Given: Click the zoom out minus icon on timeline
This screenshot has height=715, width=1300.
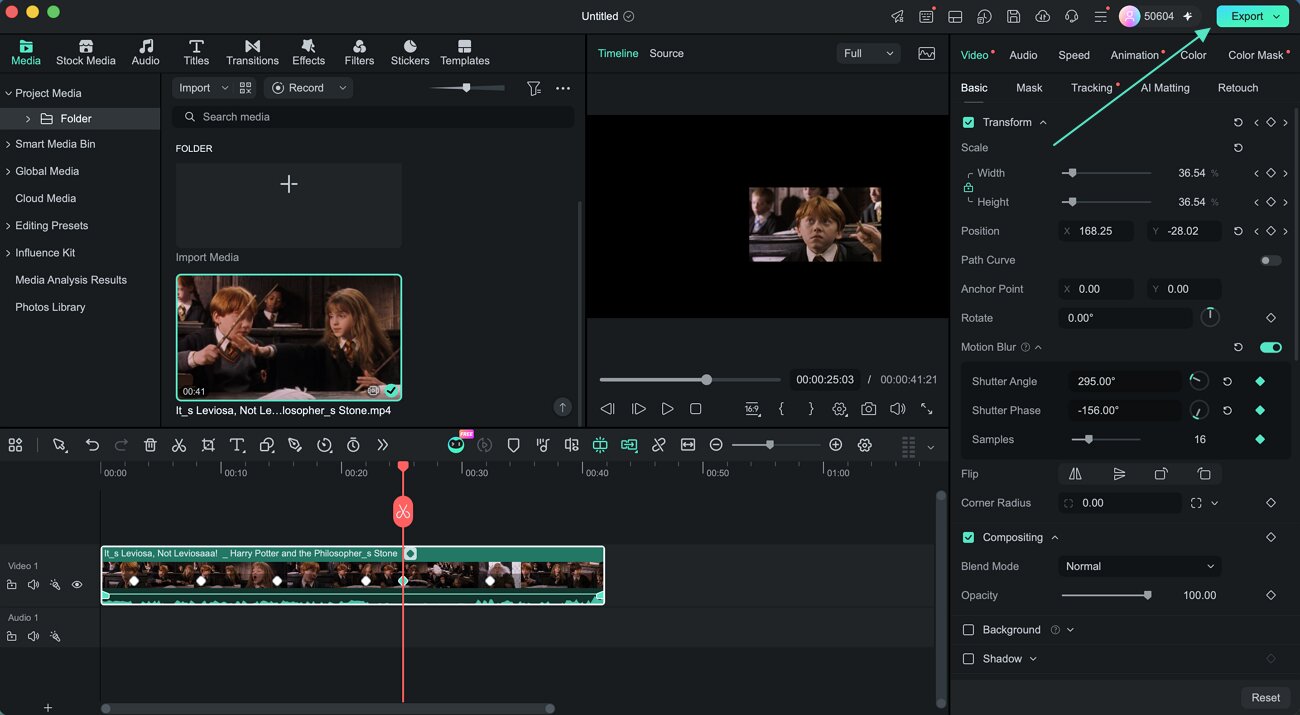Looking at the screenshot, I should [x=716, y=445].
